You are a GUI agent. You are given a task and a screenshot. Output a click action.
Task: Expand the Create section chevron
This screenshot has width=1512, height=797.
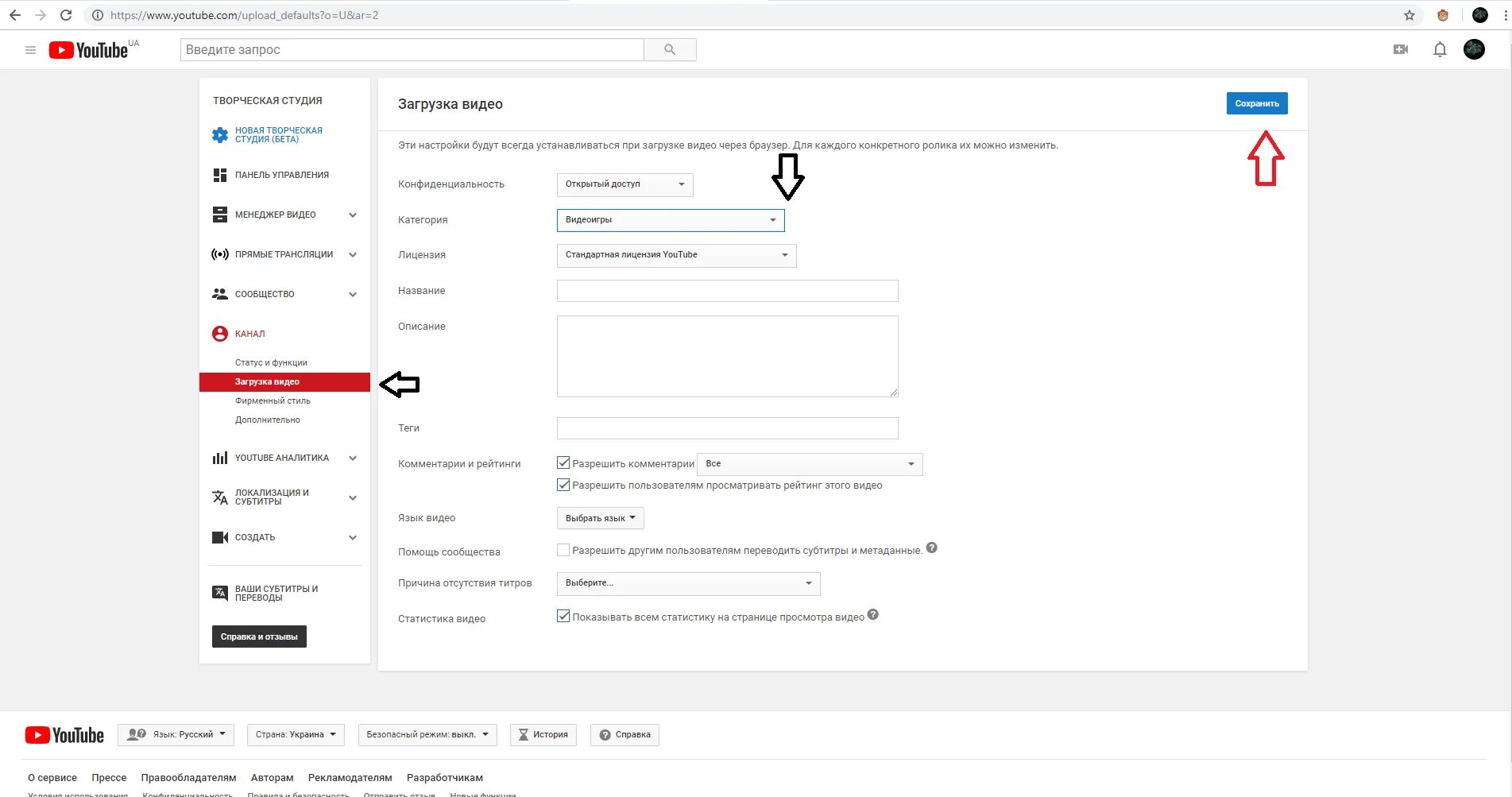(353, 537)
